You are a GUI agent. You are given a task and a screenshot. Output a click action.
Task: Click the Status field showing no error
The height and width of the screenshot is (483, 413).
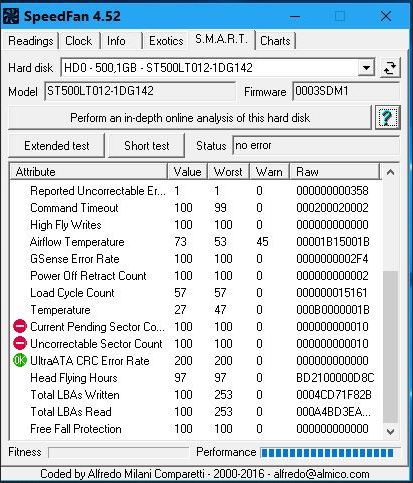pyautogui.click(x=316, y=145)
